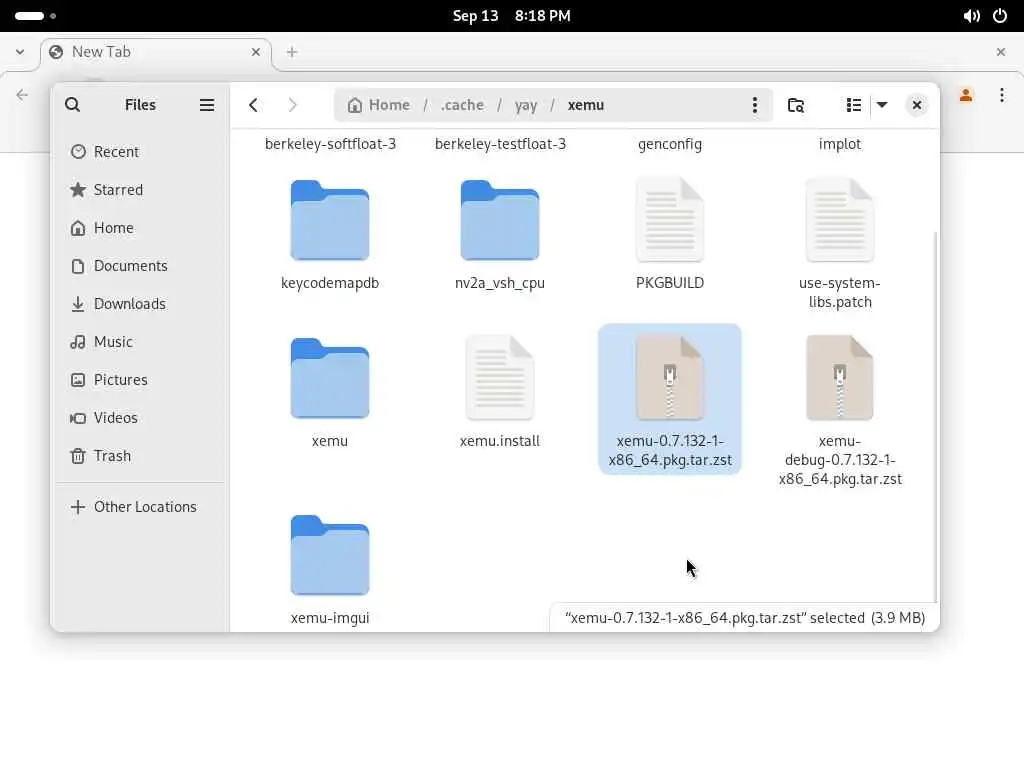Open the browser profile icon
This screenshot has height=778, width=1024.
coord(966,95)
